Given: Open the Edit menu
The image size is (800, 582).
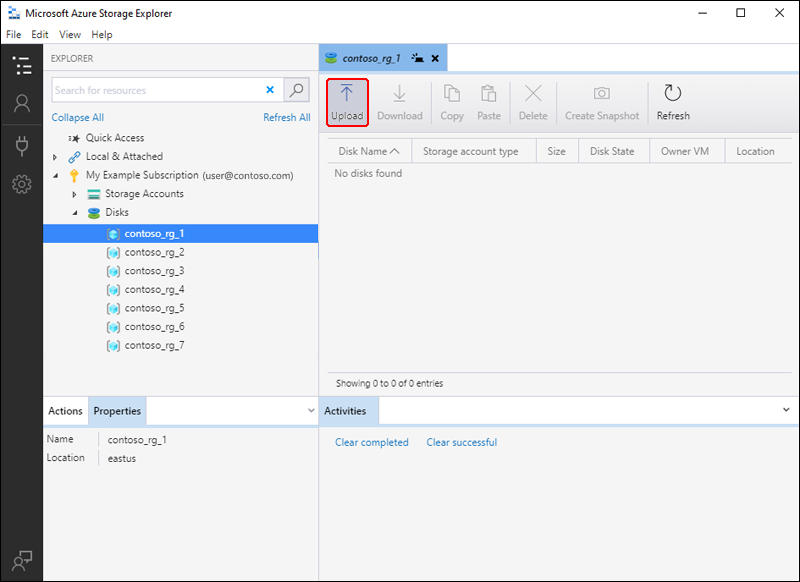Looking at the screenshot, I should (x=40, y=34).
